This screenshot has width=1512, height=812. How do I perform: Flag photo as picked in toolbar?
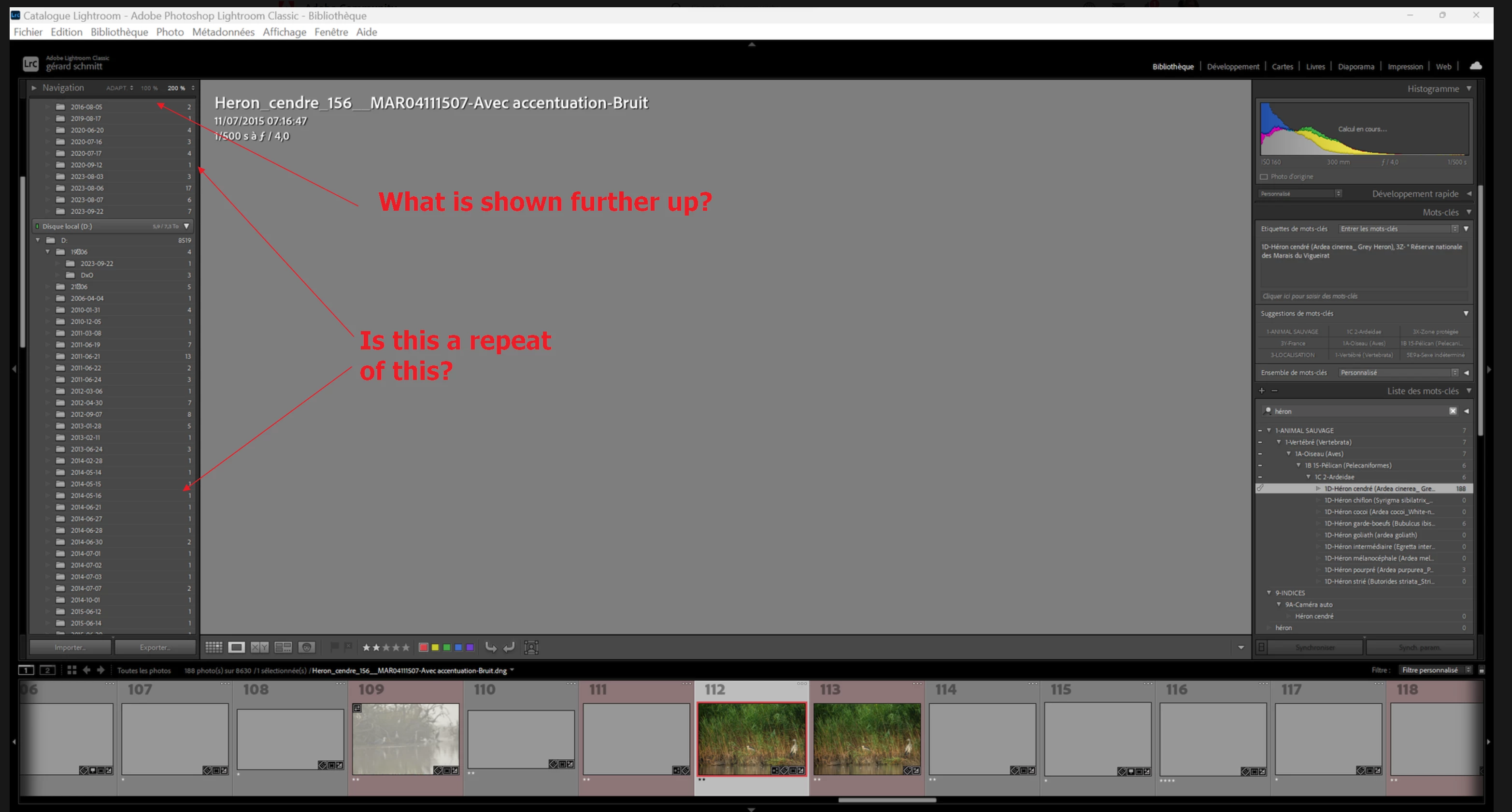click(335, 646)
